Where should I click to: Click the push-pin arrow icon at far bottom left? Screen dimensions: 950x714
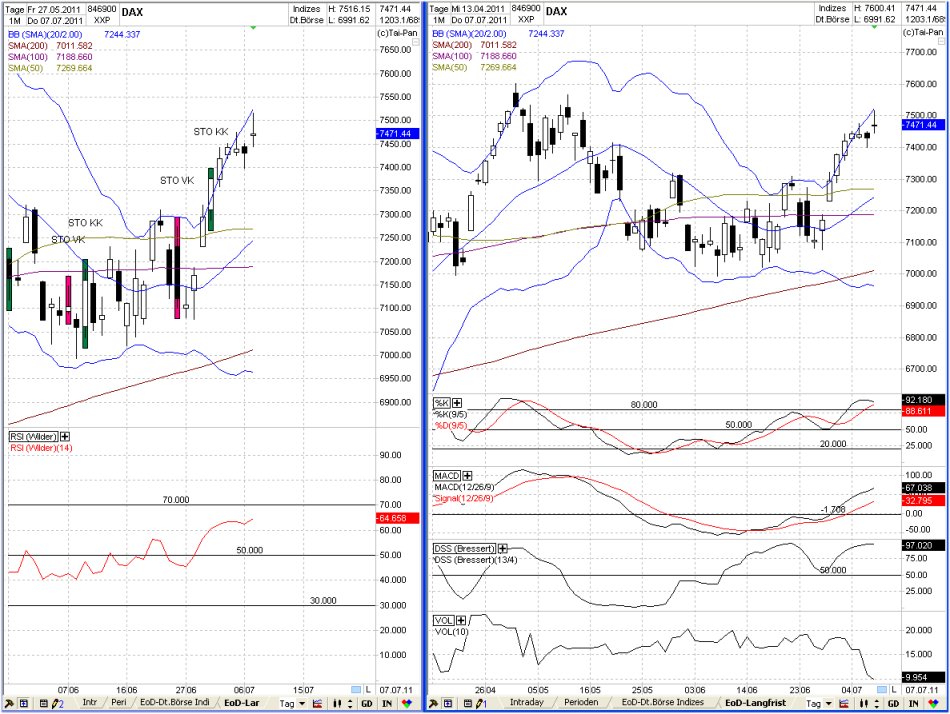pos(8,704)
